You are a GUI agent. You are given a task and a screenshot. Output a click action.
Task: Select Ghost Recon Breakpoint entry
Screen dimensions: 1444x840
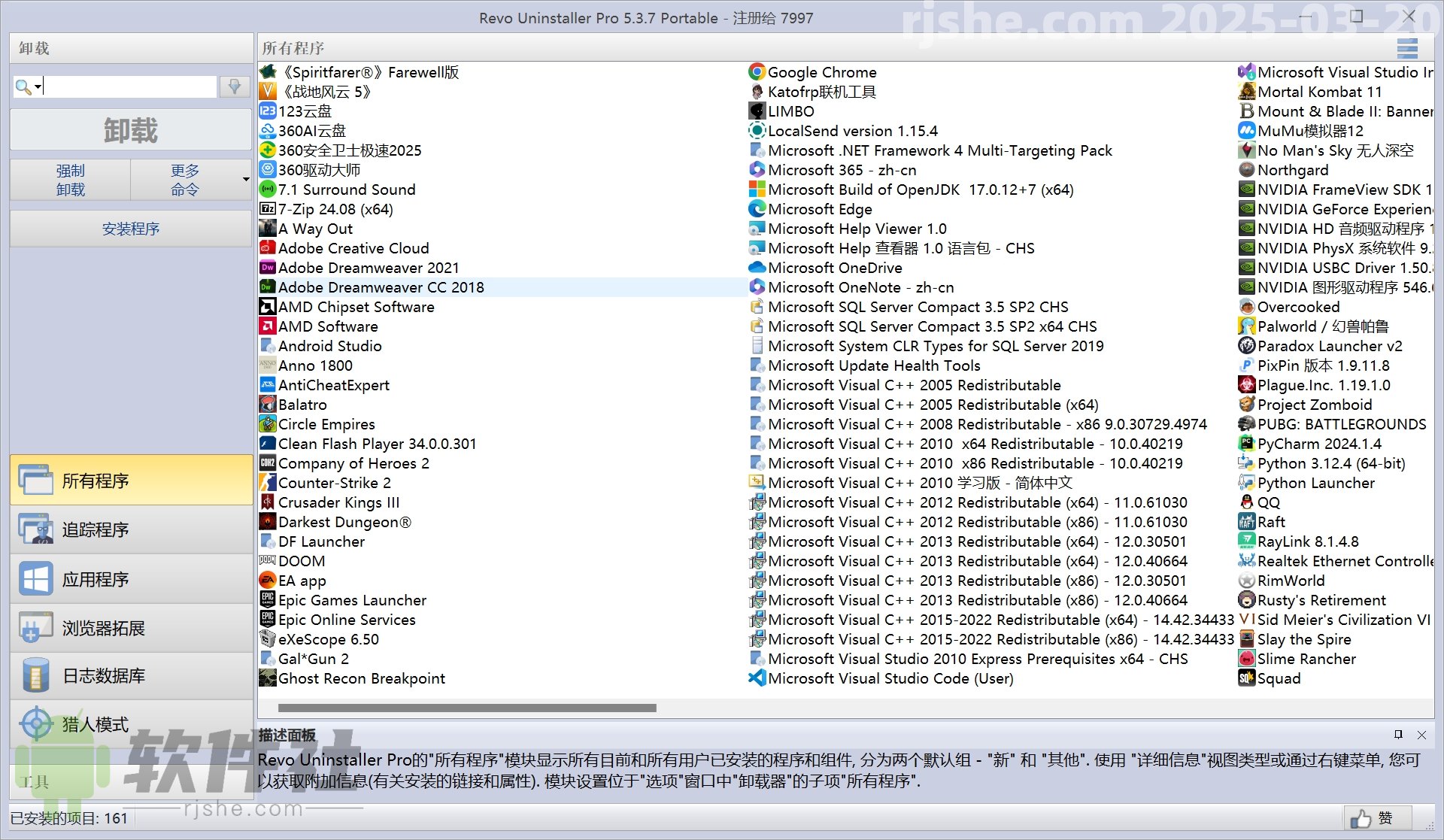pos(362,678)
